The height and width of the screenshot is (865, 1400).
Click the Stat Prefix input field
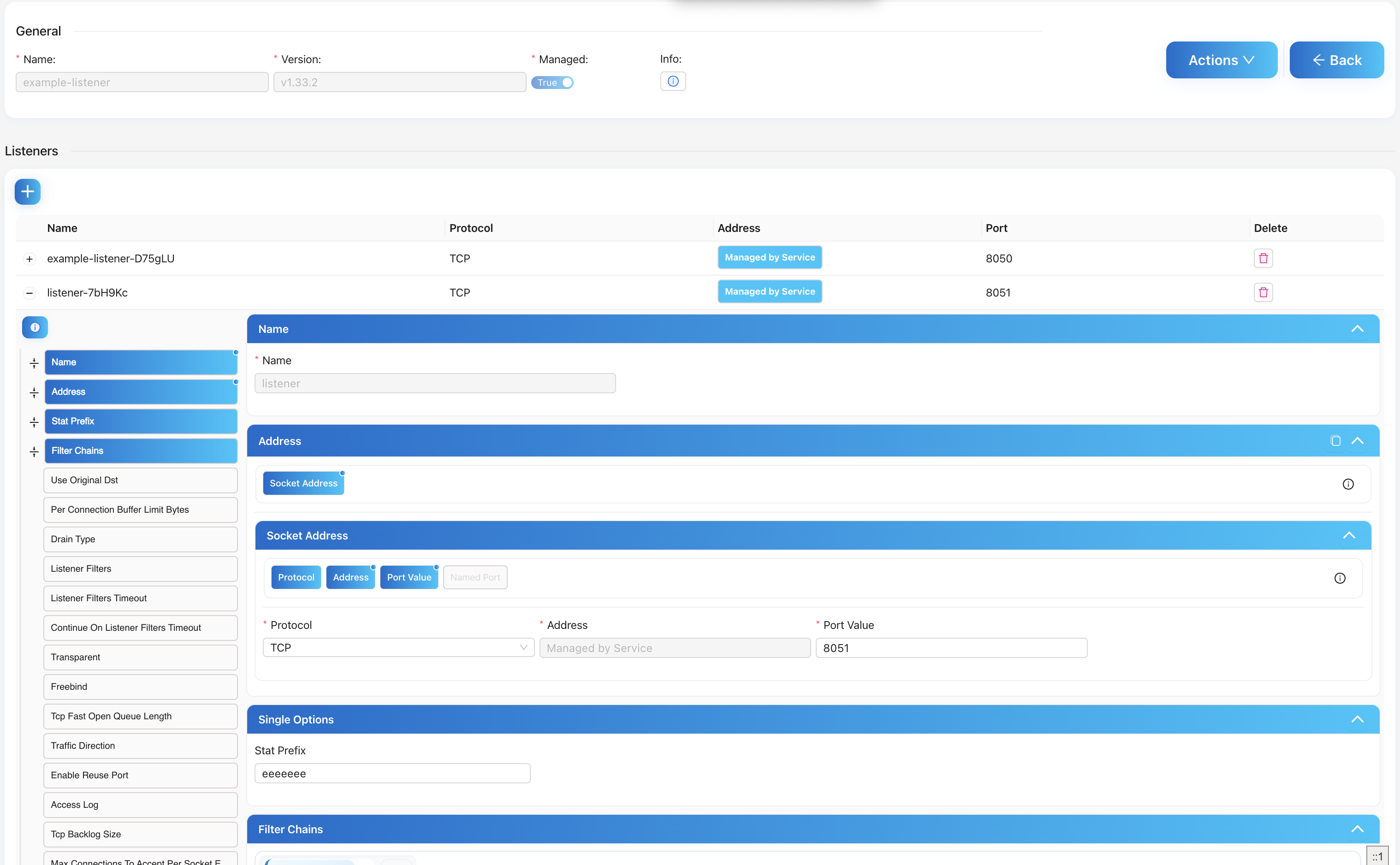392,773
